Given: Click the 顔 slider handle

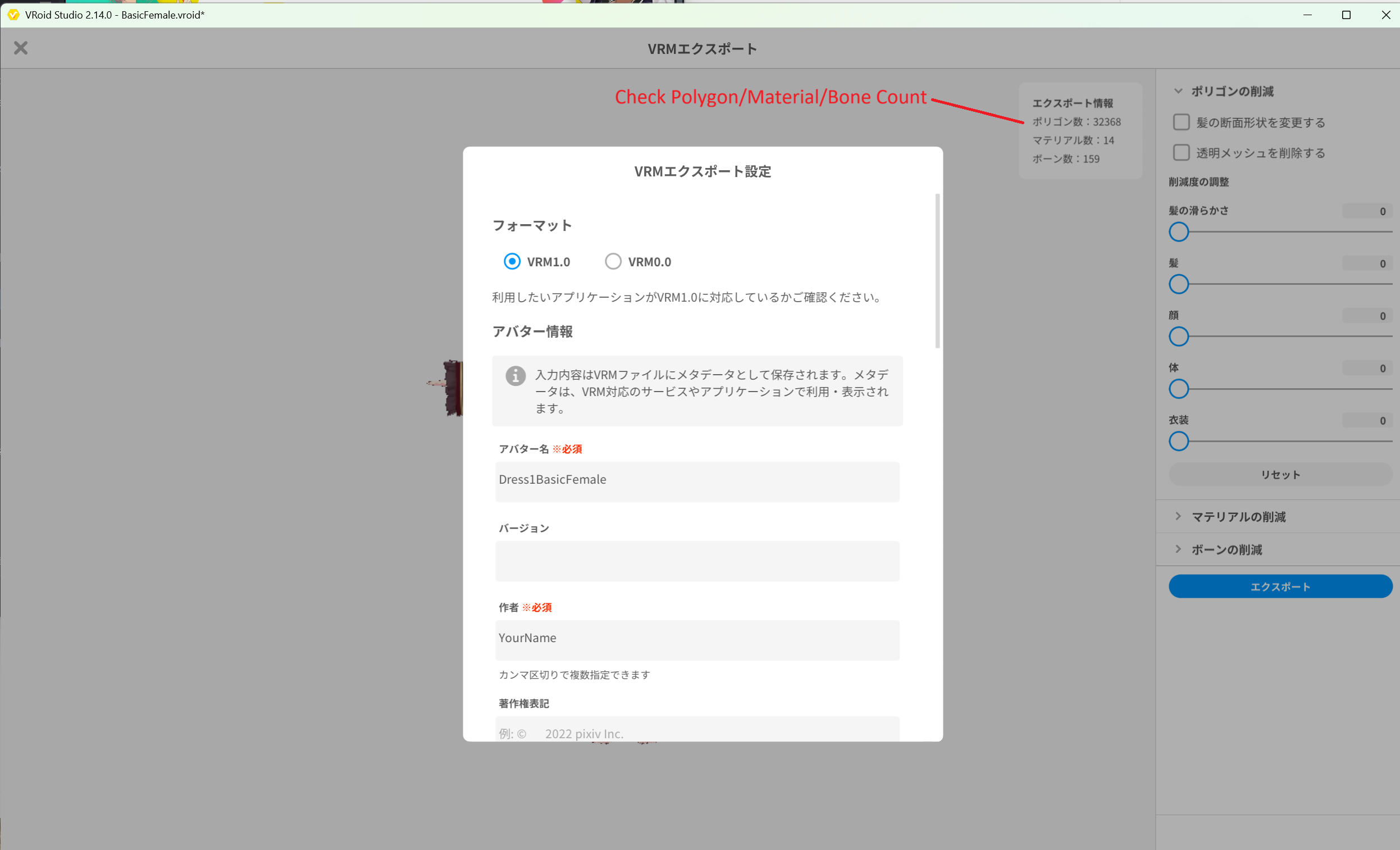Looking at the screenshot, I should click(x=1178, y=337).
